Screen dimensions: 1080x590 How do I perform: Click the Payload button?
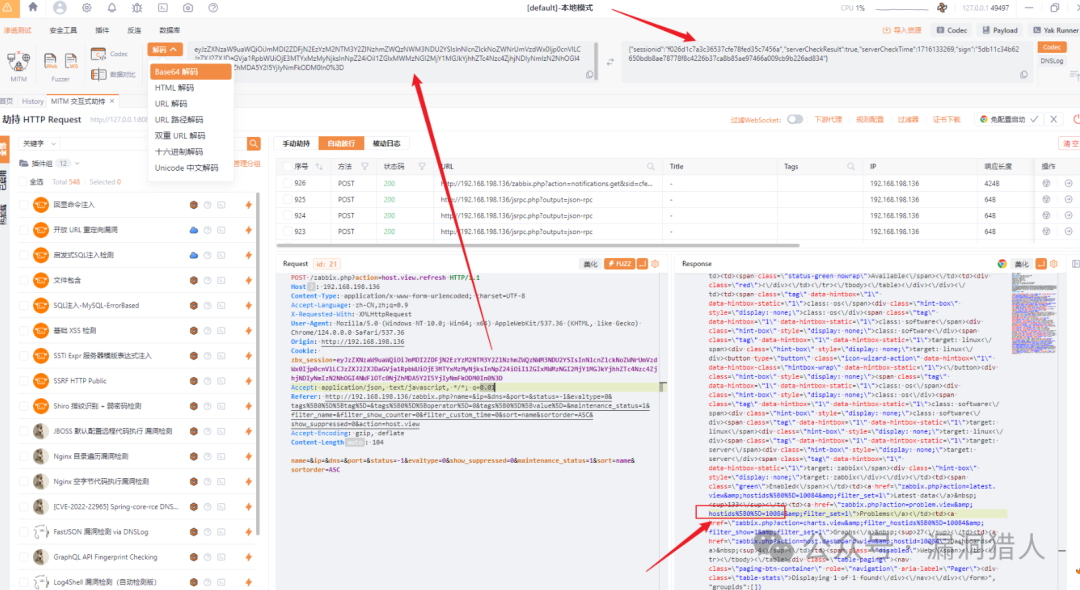(x=1000, y=30)
